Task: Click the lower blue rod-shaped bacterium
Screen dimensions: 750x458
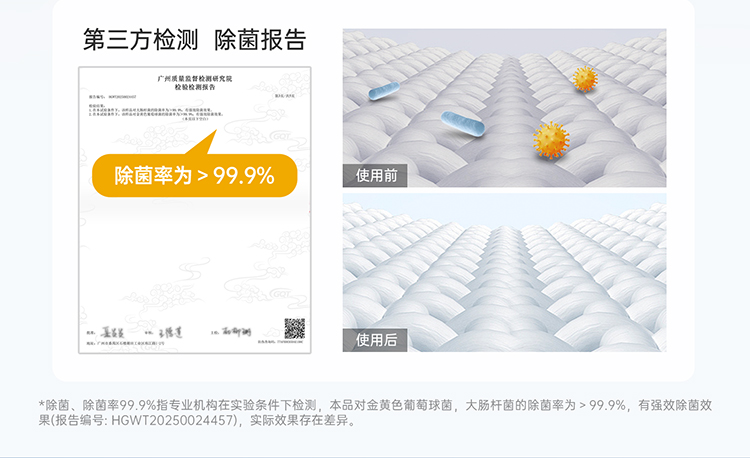Action: point(463,124)
